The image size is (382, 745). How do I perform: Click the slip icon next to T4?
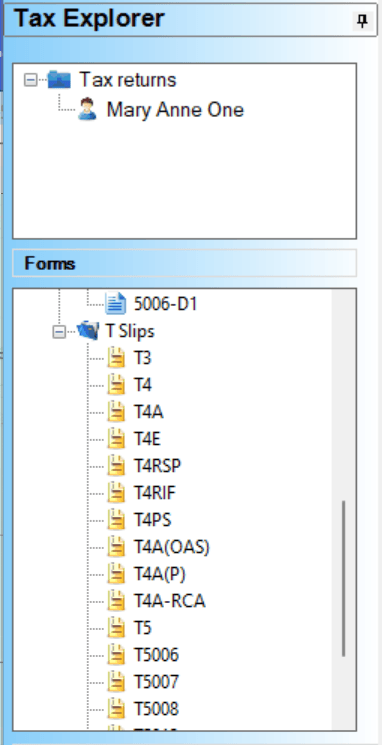point(116,384)
